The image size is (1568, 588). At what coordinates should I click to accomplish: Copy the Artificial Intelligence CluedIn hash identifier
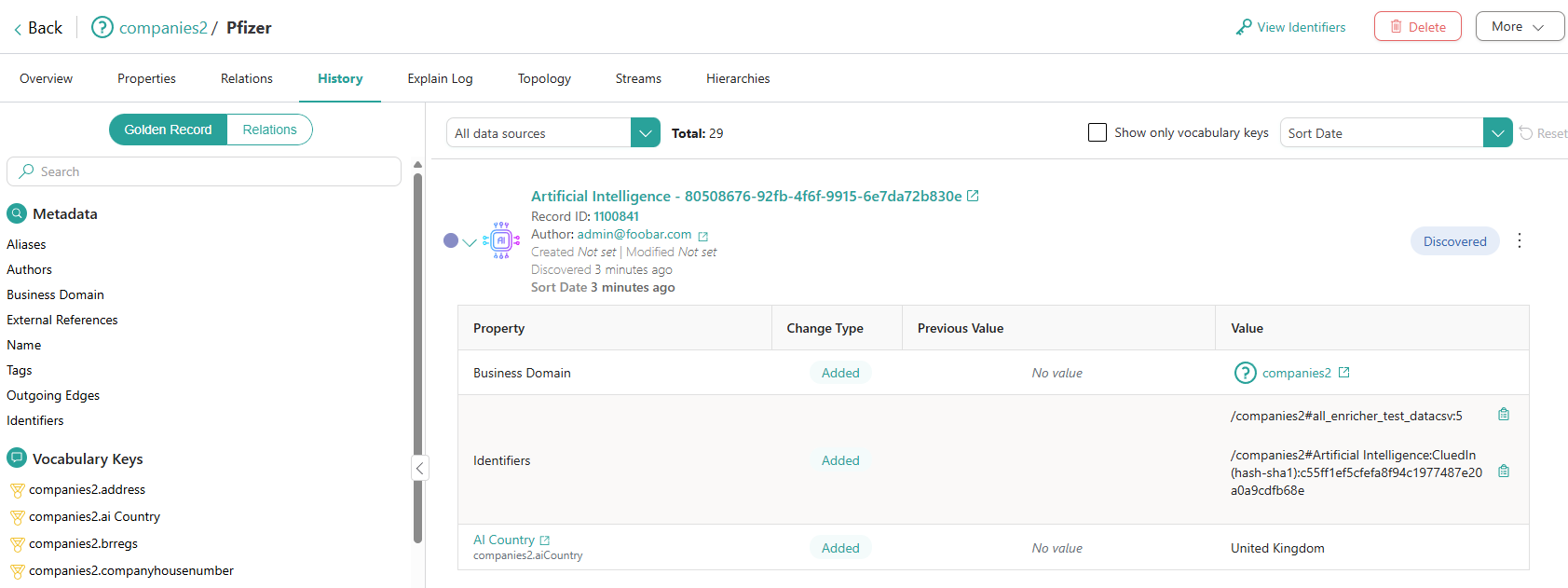1503,472
